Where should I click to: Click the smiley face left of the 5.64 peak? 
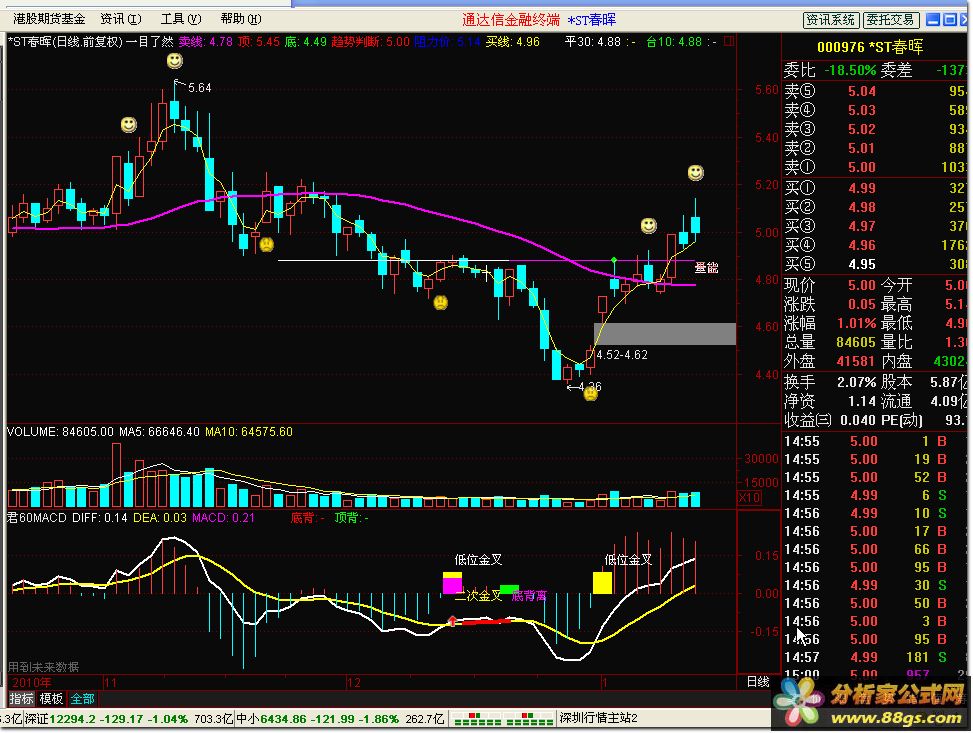coord(128,125)
